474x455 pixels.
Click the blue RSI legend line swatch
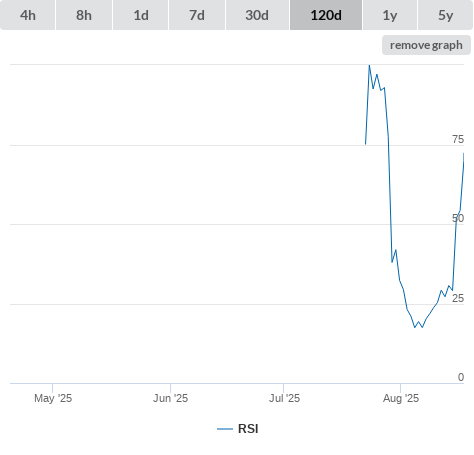coord(225,429)
